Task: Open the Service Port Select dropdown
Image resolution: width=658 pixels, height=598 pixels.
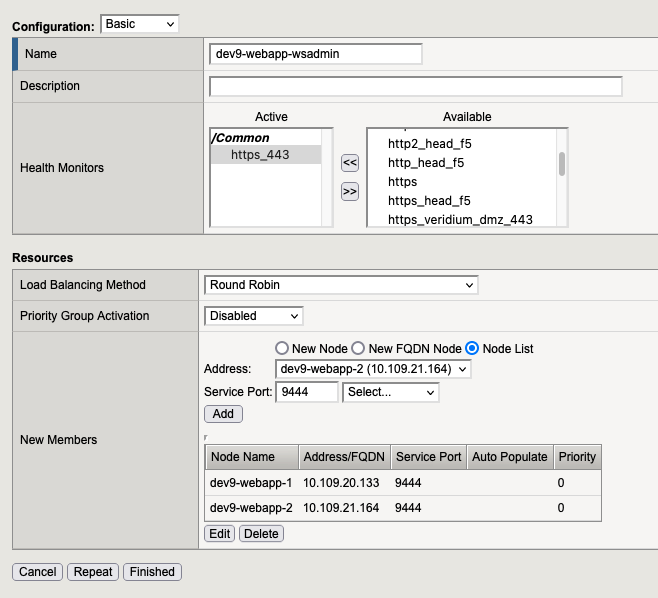Action: 390,392
